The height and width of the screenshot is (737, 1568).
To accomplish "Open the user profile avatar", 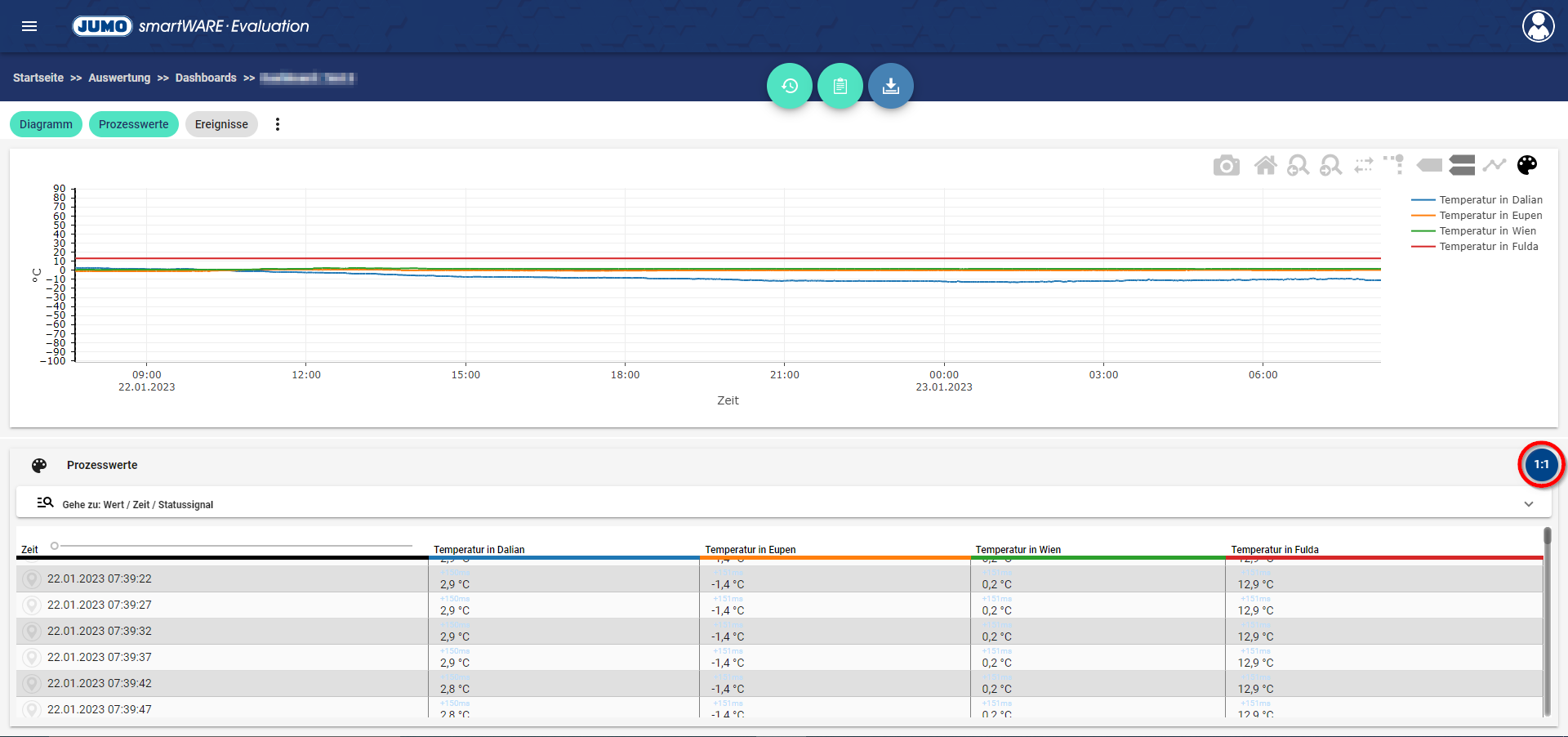I will (x=1538, y=26).
